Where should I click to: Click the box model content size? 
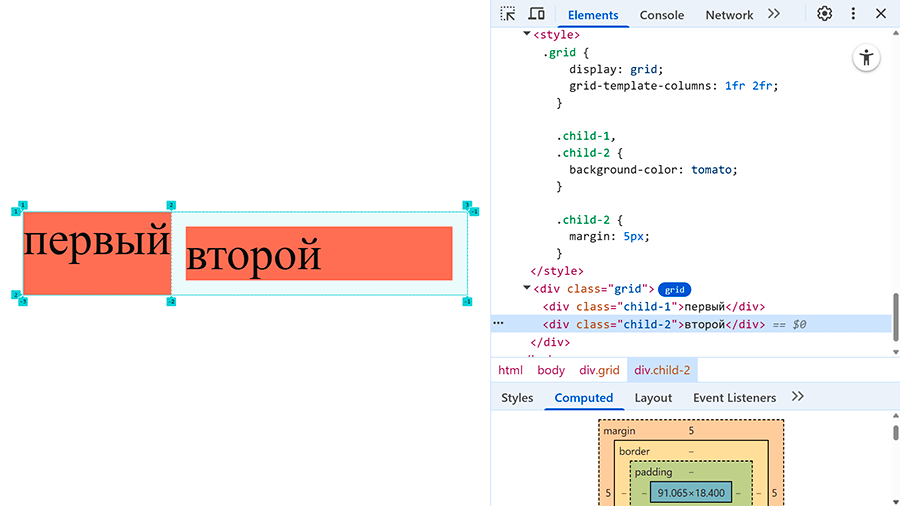coord(691,493)
